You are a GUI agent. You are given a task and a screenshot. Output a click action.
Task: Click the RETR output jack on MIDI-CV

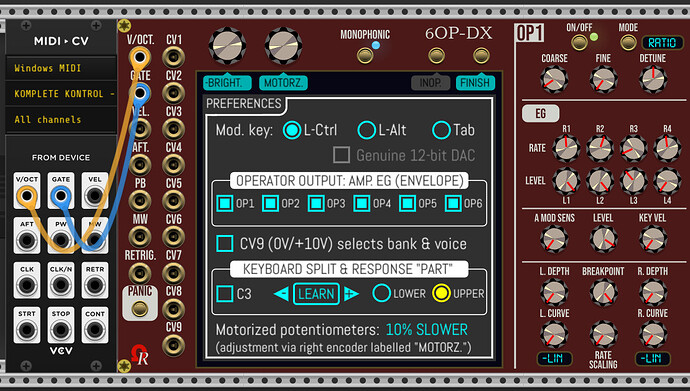[x=95, y=285]
